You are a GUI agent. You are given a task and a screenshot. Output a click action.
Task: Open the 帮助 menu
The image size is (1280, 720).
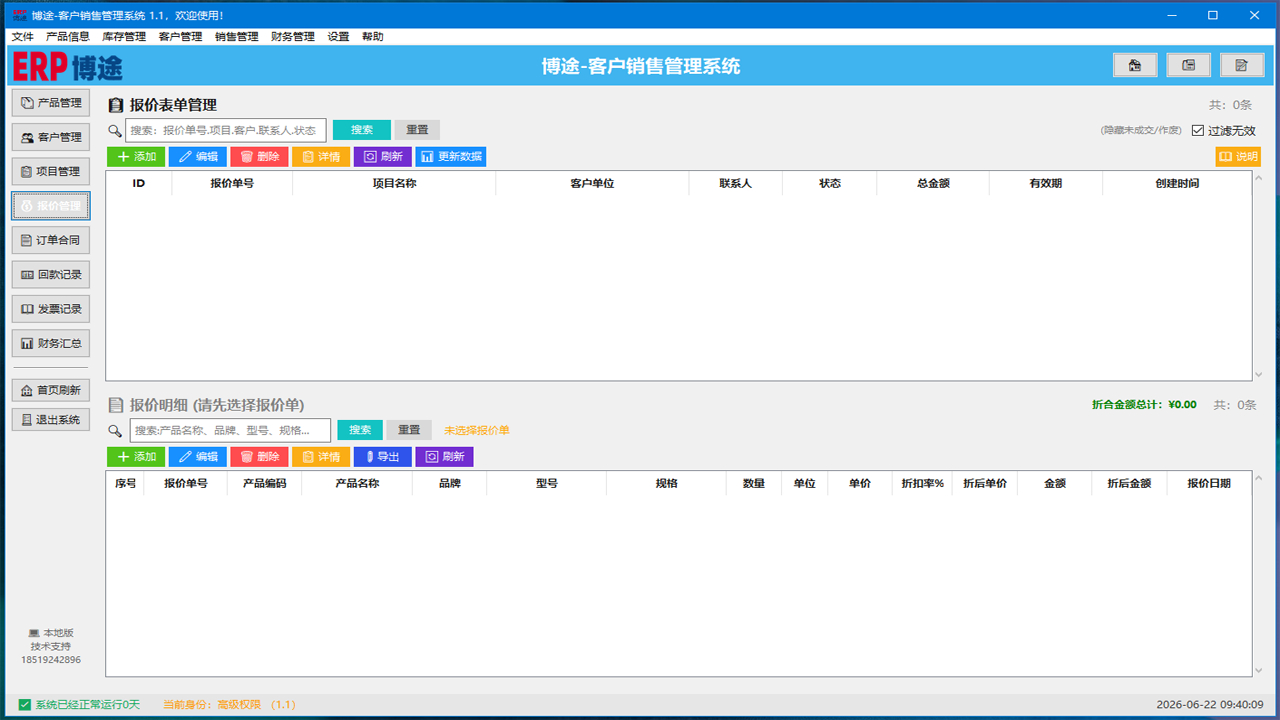click(372, 36)
